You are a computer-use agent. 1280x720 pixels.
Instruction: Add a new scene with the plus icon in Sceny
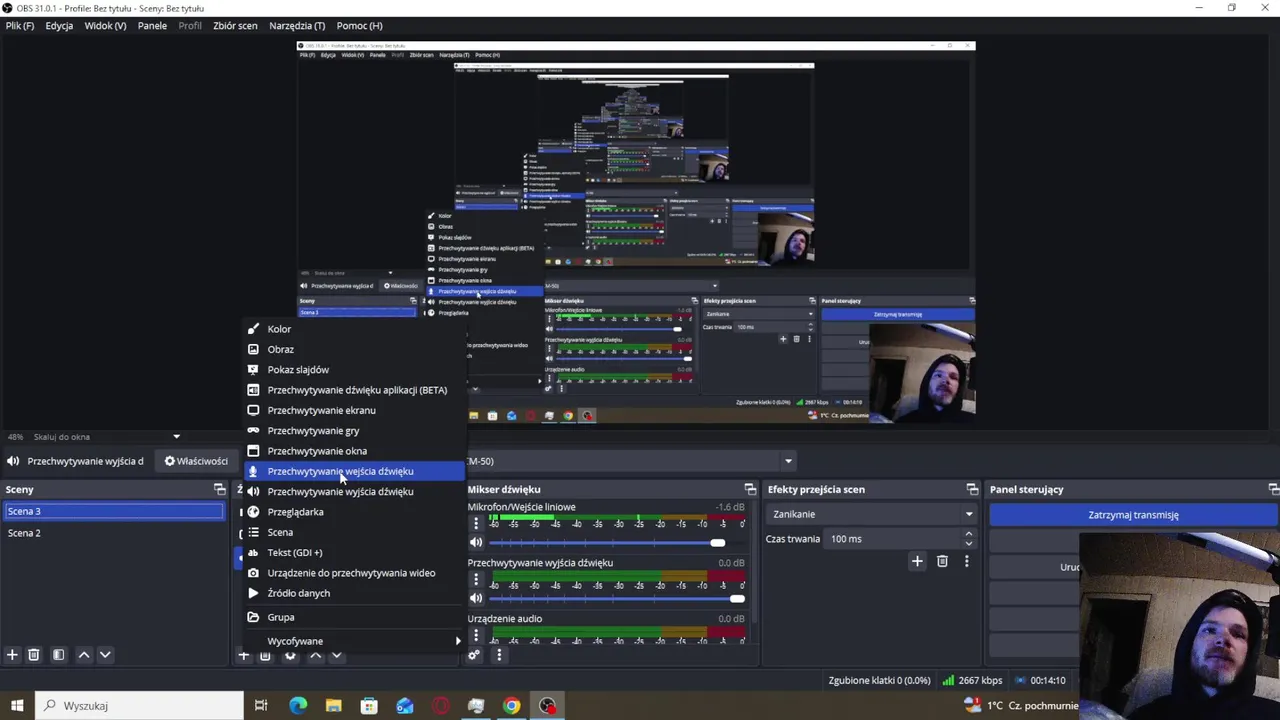[x=12, y=655]
